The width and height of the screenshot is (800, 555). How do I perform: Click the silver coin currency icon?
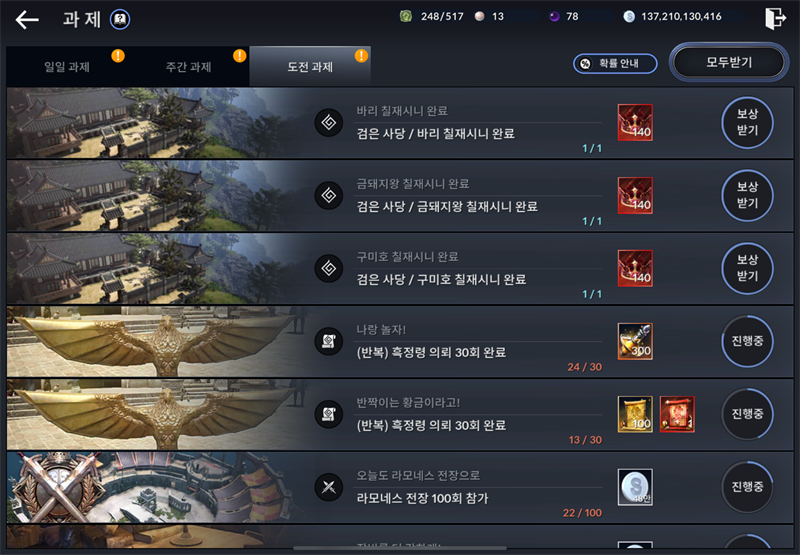pyautogui.click(x=629, y=16)
